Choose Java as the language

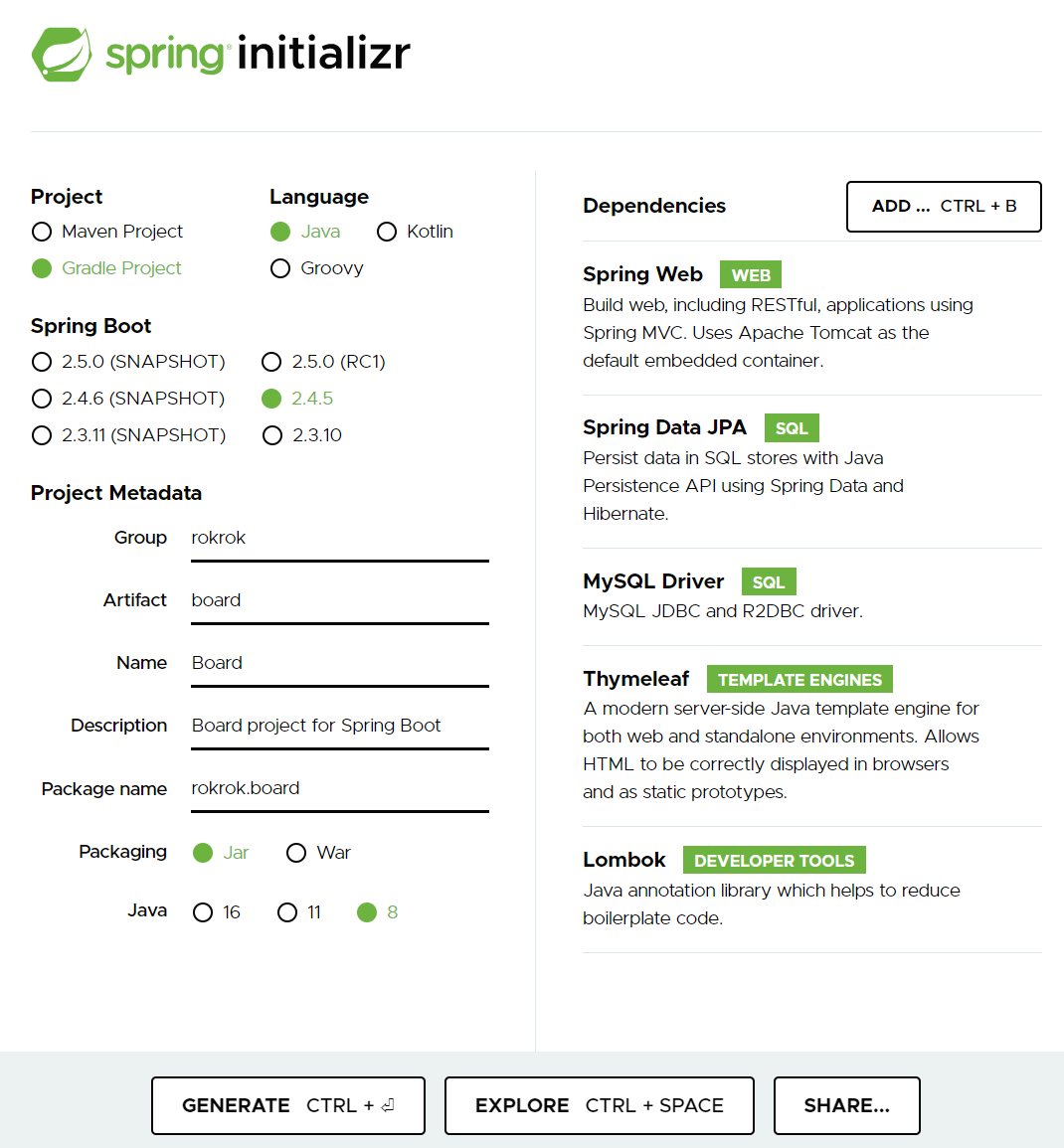pos(280,233)
